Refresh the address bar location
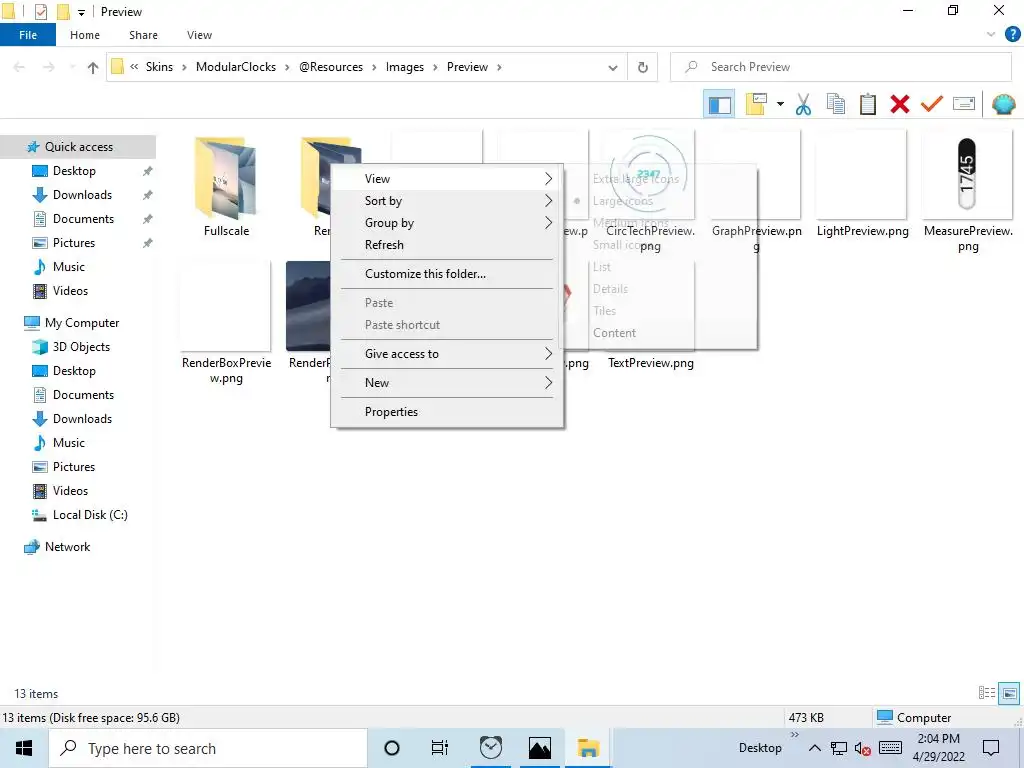Screen dimensions: 1024x768 pos(643,67)
